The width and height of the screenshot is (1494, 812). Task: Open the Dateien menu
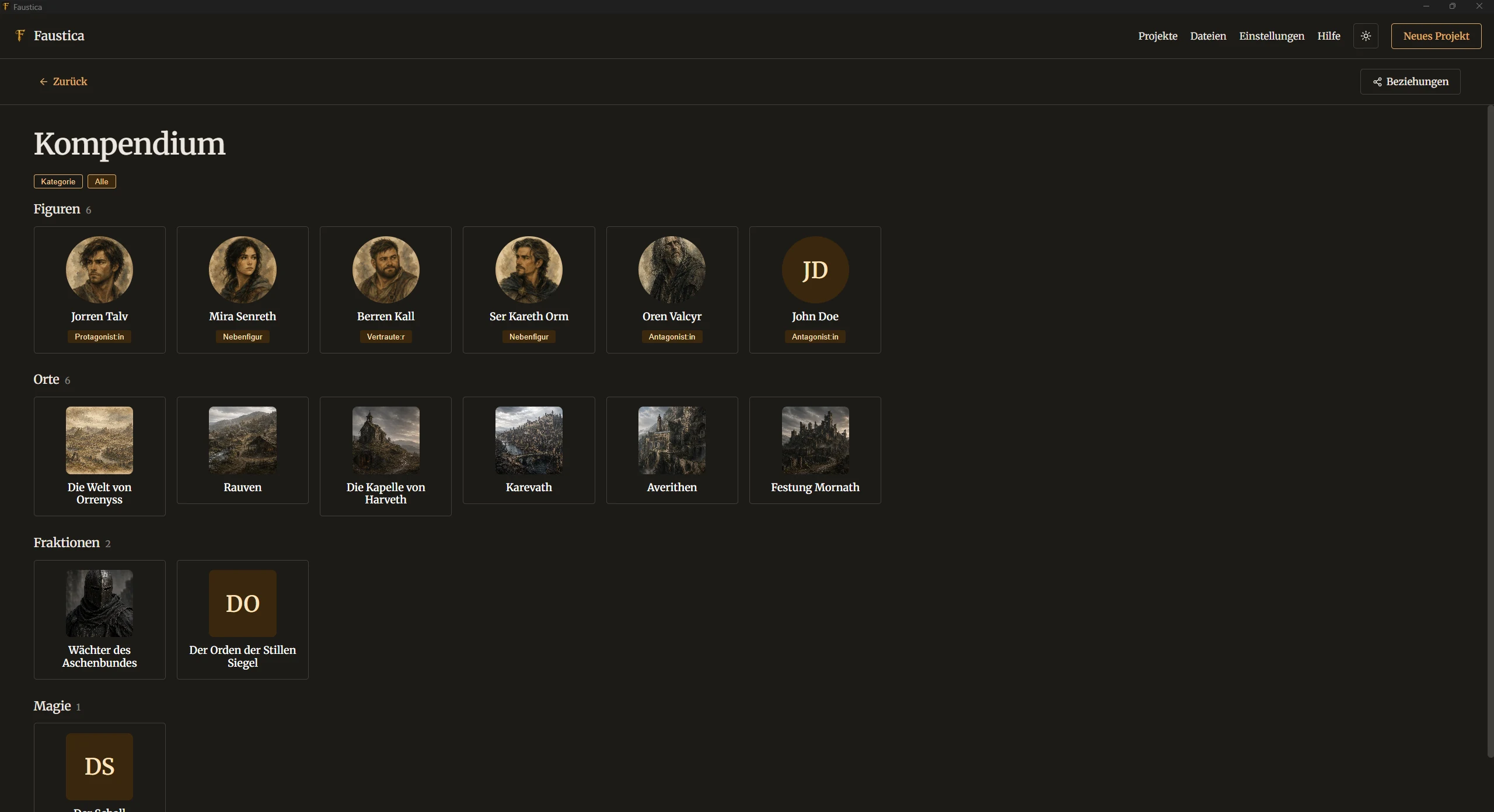(1208, 36)
